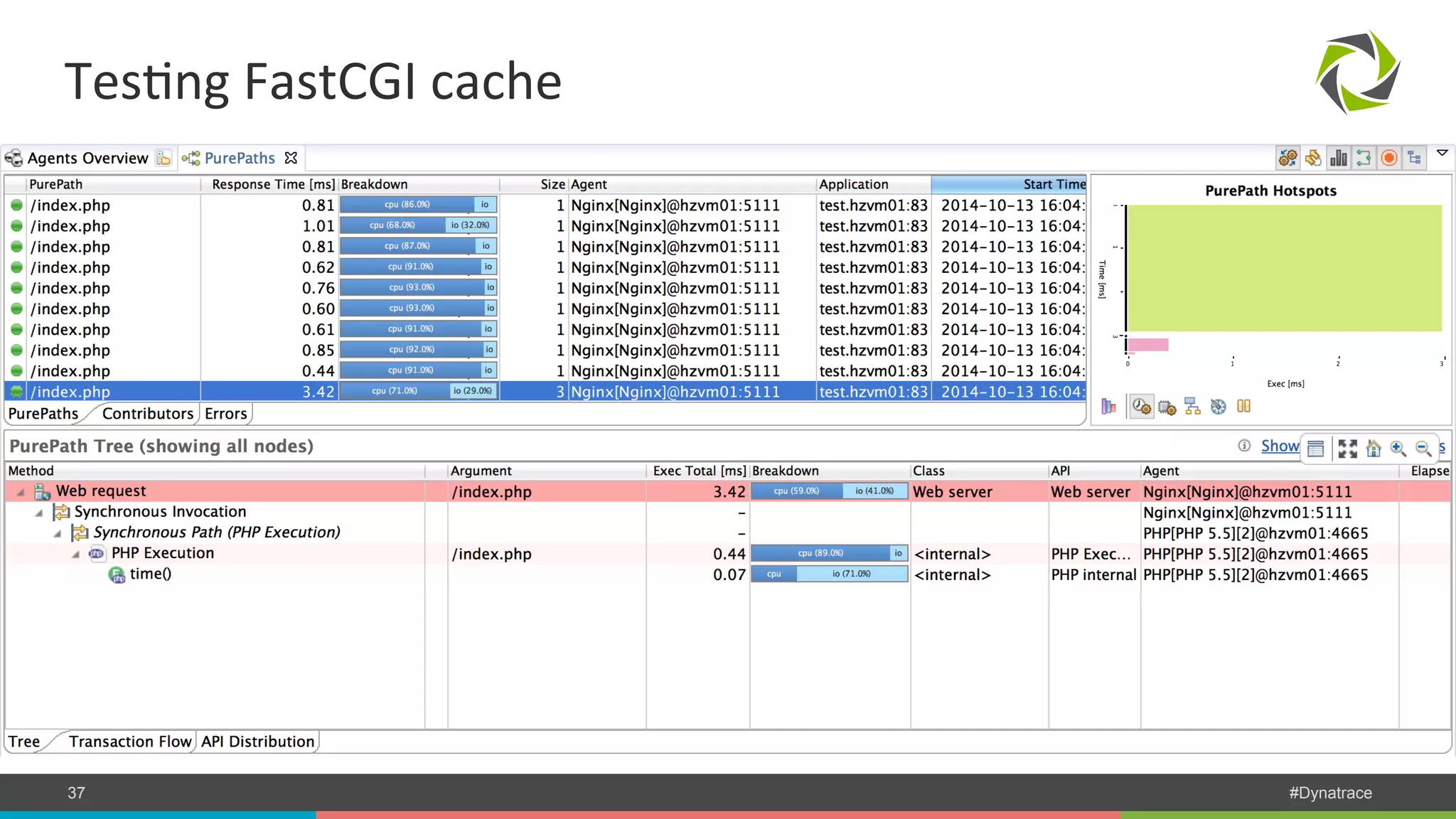Viewport: 1456px width, 819px height.
Task: Click the info icon beside Show link
Action: [1244, 445]
